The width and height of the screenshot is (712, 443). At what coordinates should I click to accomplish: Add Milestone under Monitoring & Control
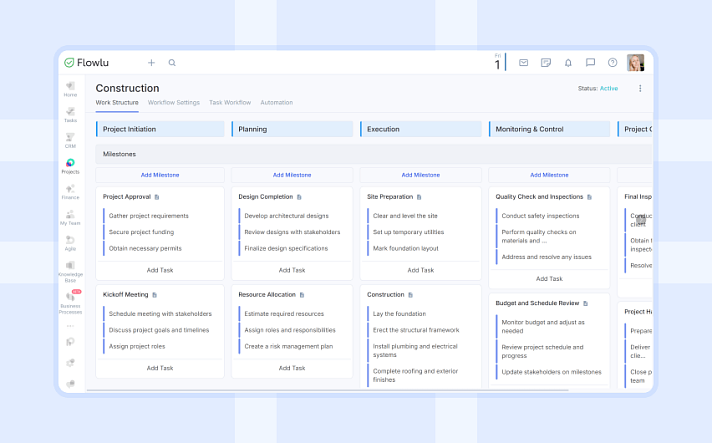(x=549, y=175)
